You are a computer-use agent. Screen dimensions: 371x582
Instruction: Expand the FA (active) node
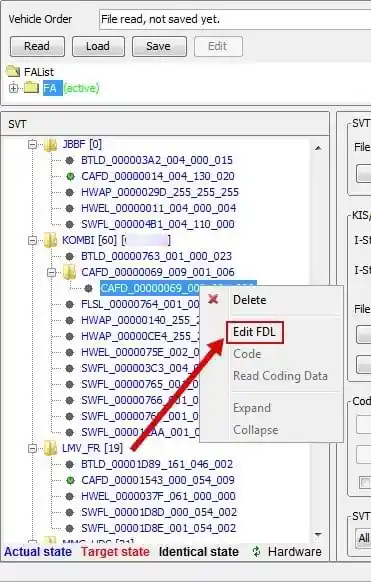13,88
